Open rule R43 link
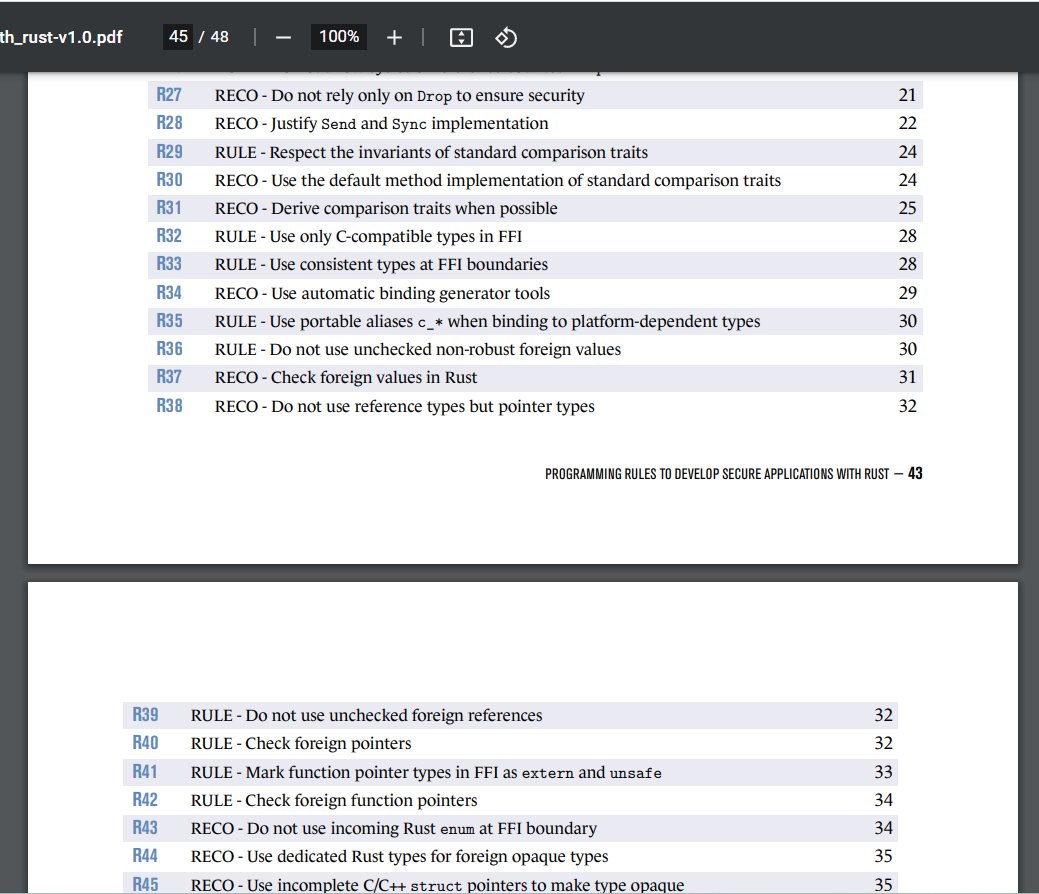The width and height of the screenshot is (1039, 894). pyautogui.click(x=145, y=828)
